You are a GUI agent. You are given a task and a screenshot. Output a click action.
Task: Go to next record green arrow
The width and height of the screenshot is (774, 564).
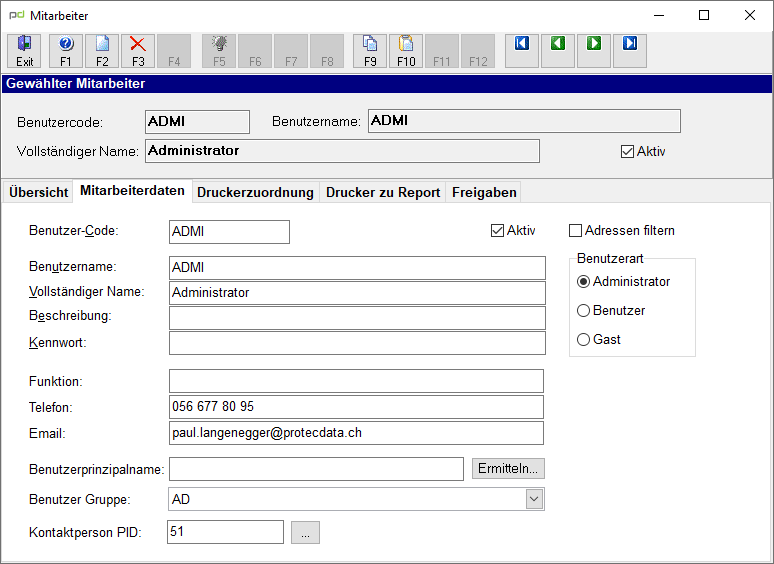click(x=594, y=51)
